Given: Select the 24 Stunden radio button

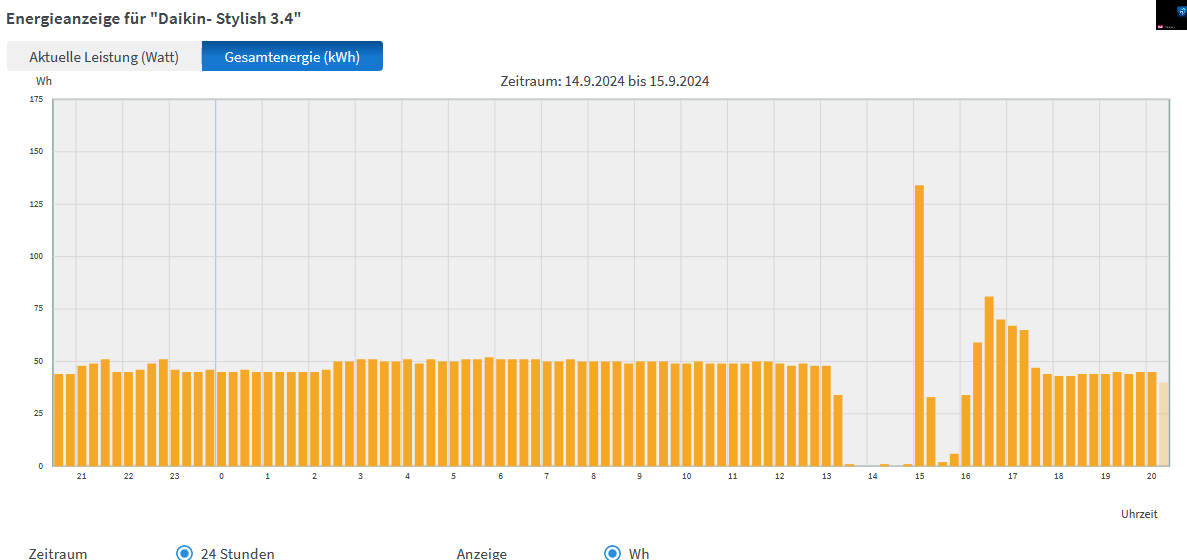Looking at the screenshot, I should 184,553.
